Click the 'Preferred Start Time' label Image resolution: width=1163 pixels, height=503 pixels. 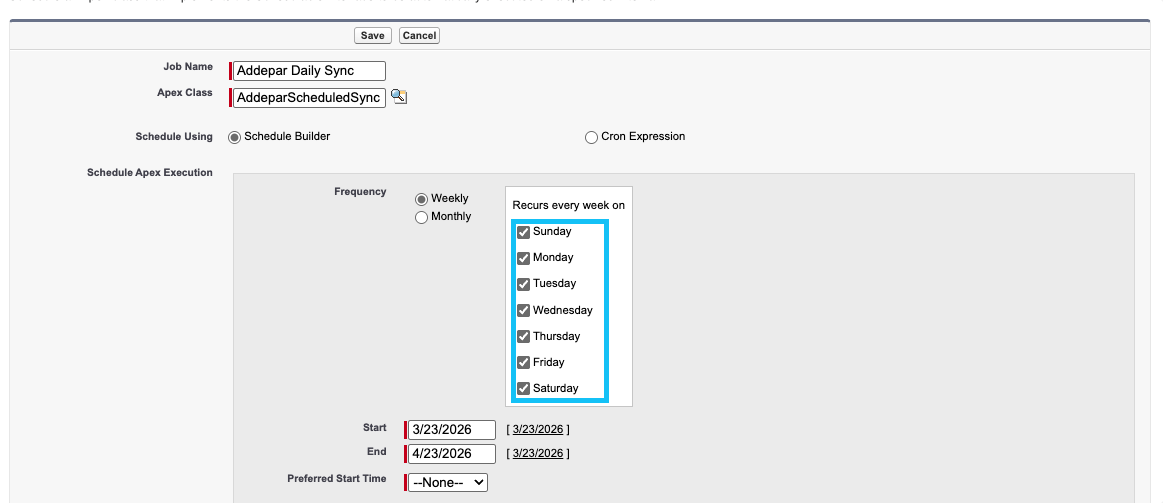point(337,479)
